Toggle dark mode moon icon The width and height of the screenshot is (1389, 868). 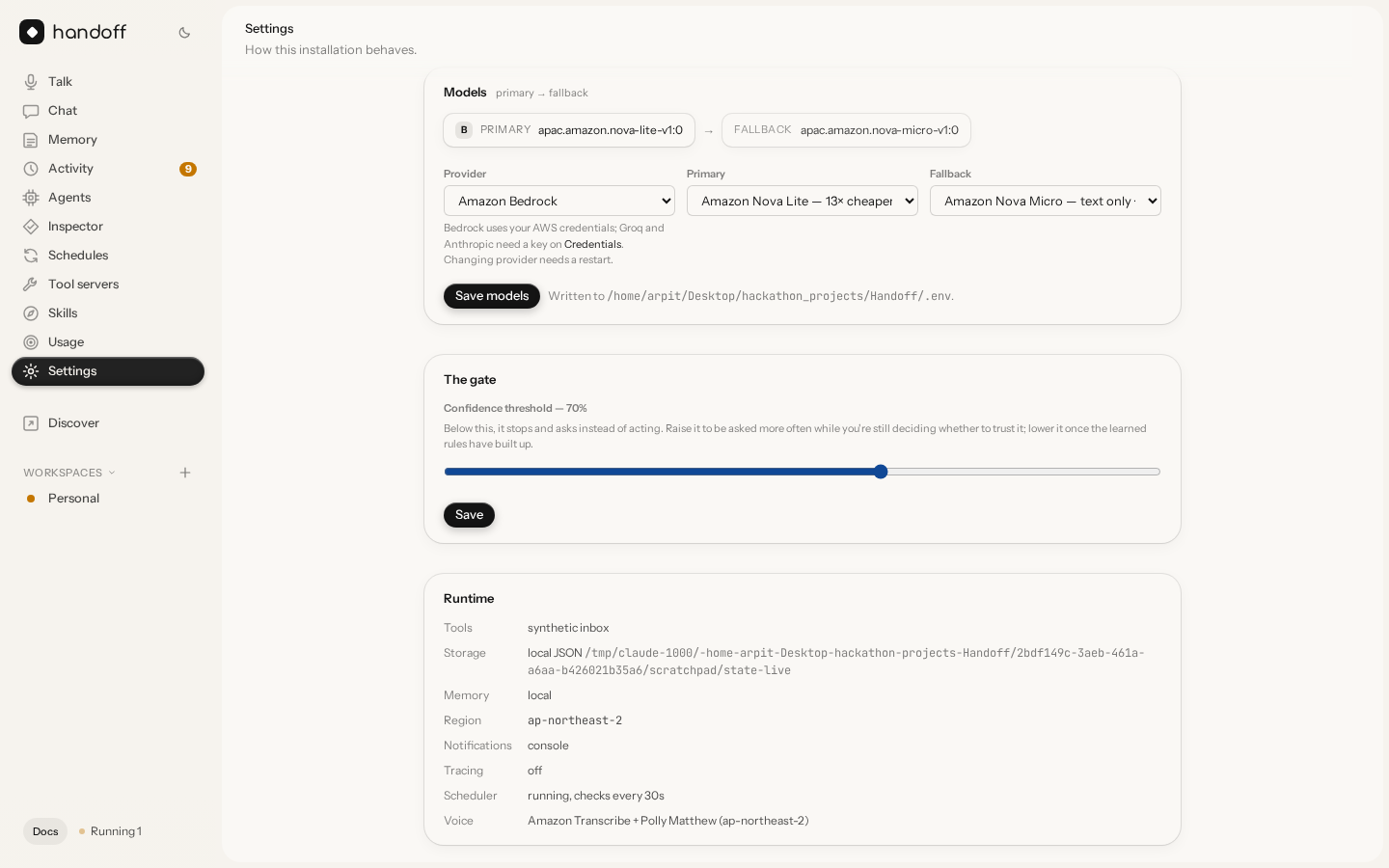point(184,33)
